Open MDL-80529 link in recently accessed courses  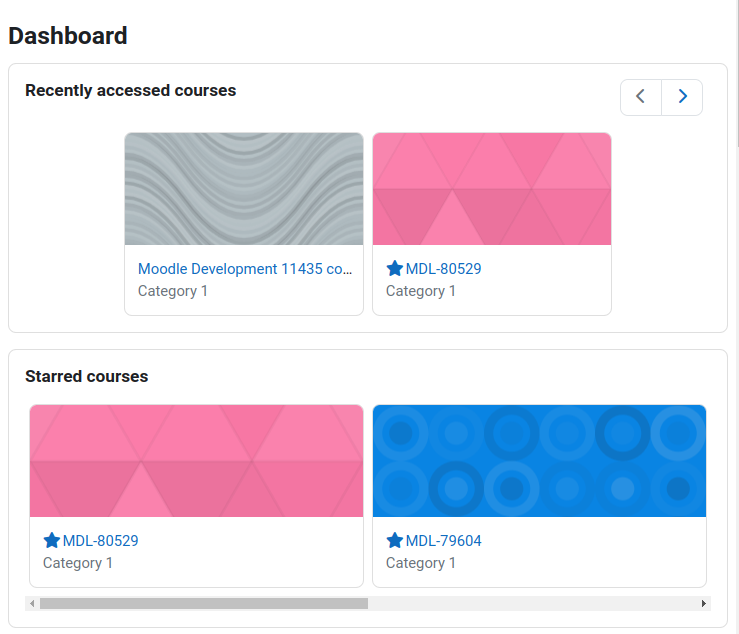click(443, 269)
